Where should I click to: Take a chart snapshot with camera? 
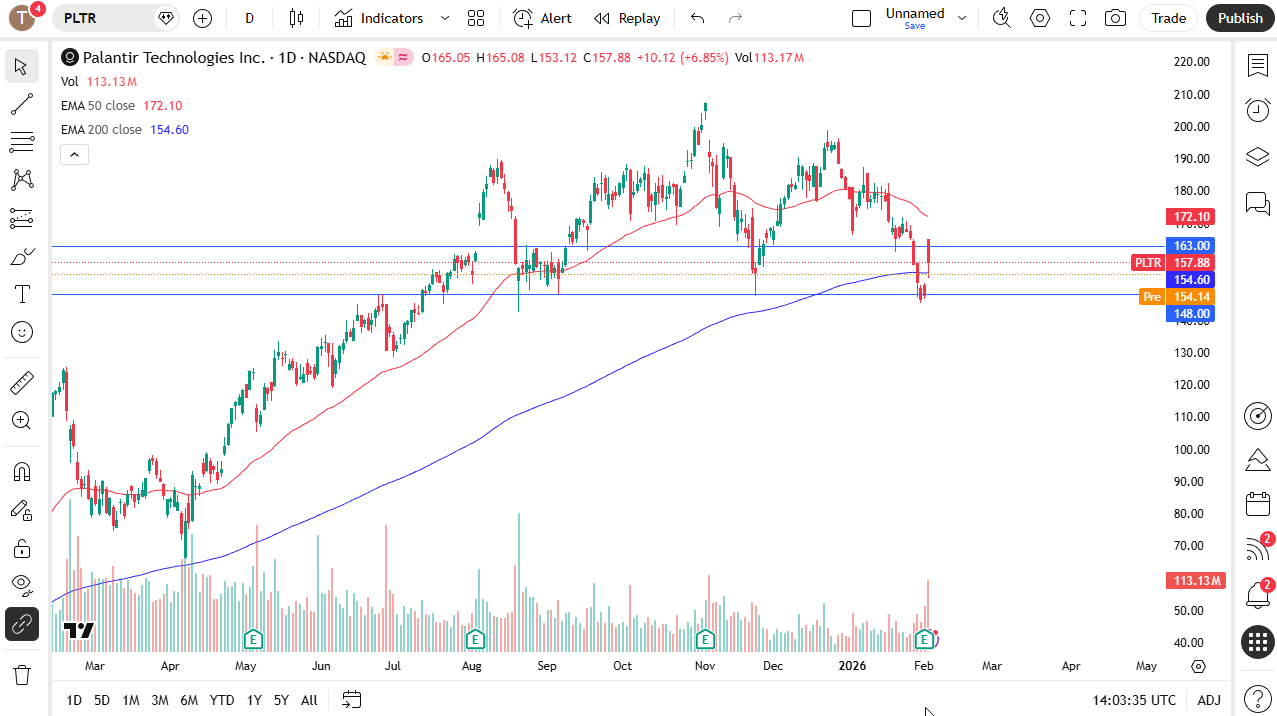pyautogui.click(x=1116, y=18)
